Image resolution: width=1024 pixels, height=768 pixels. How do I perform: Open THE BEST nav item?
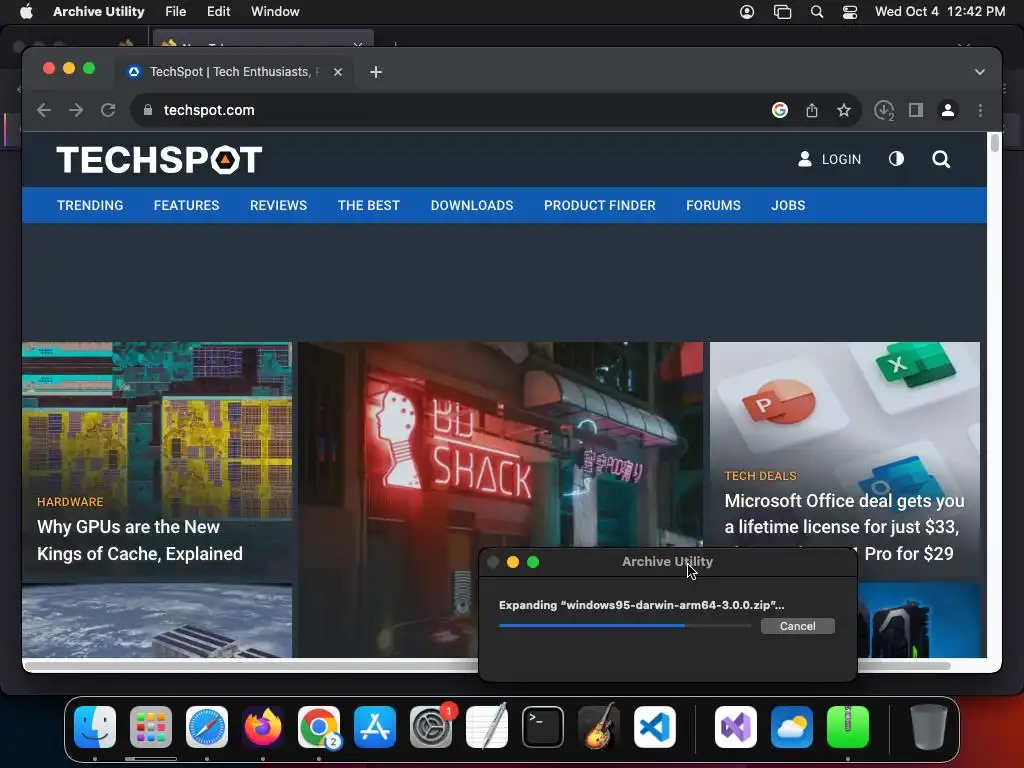pos(369,205)
